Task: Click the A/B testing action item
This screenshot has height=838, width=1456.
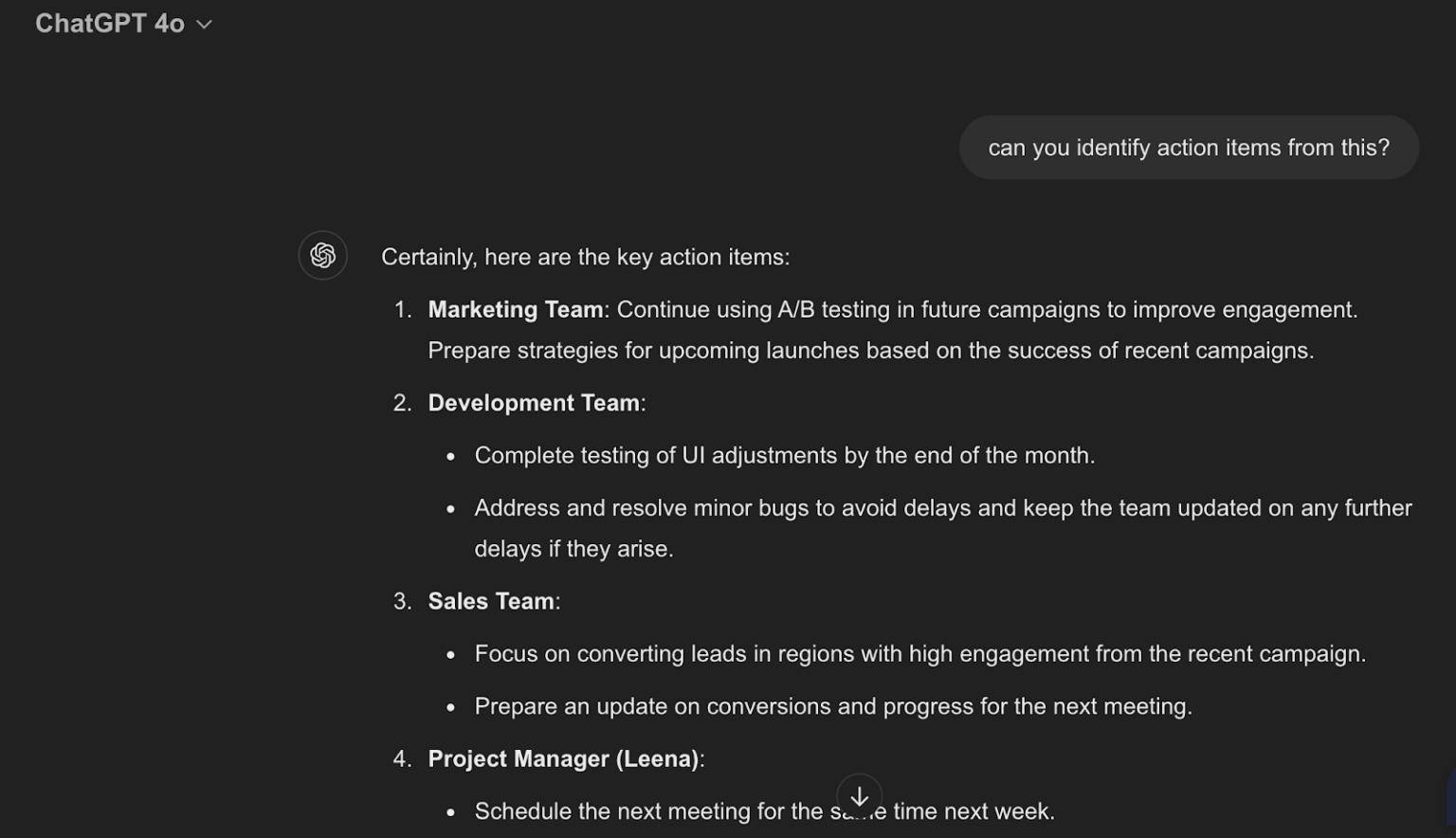Action: click(891, 309)
